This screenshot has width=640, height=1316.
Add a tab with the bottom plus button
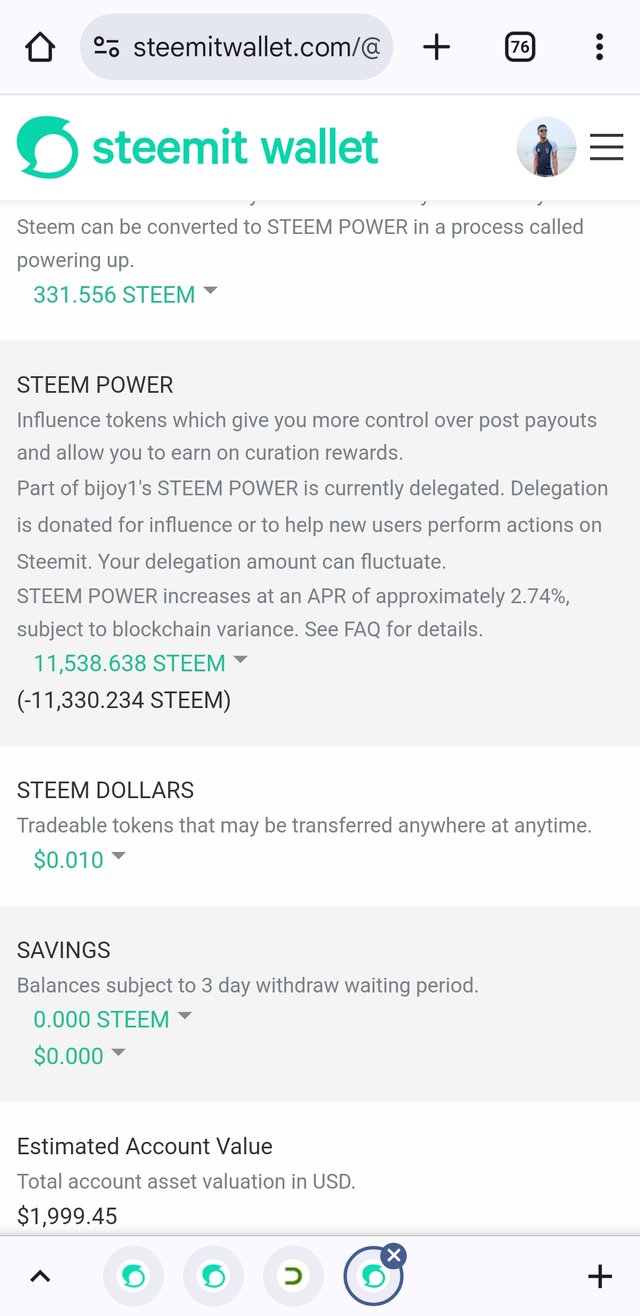(600, 1276)
